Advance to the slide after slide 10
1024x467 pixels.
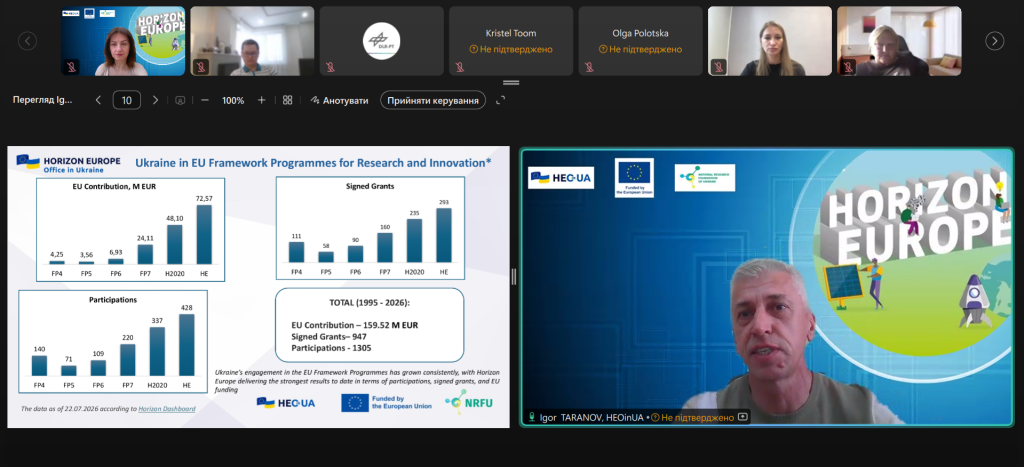pos(155,100)
